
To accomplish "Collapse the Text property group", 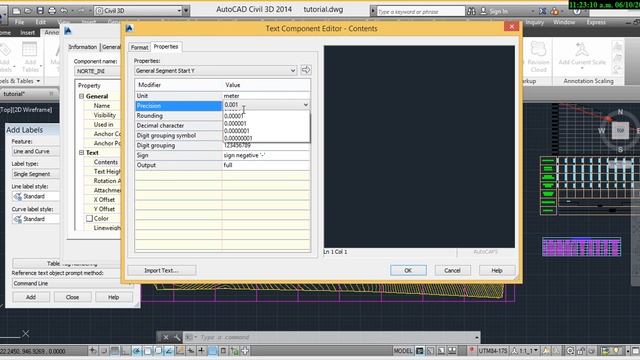I will [x=81, y=153].
